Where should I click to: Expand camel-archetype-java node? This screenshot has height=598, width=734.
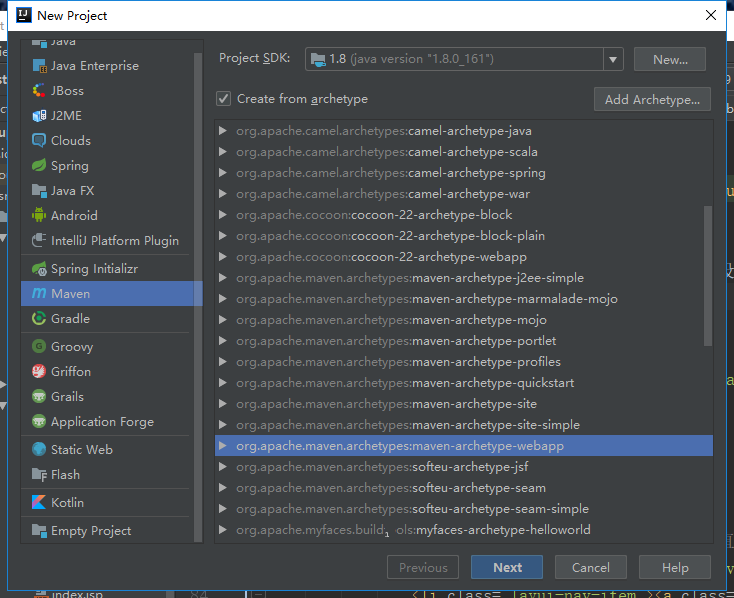click(223, 131)
